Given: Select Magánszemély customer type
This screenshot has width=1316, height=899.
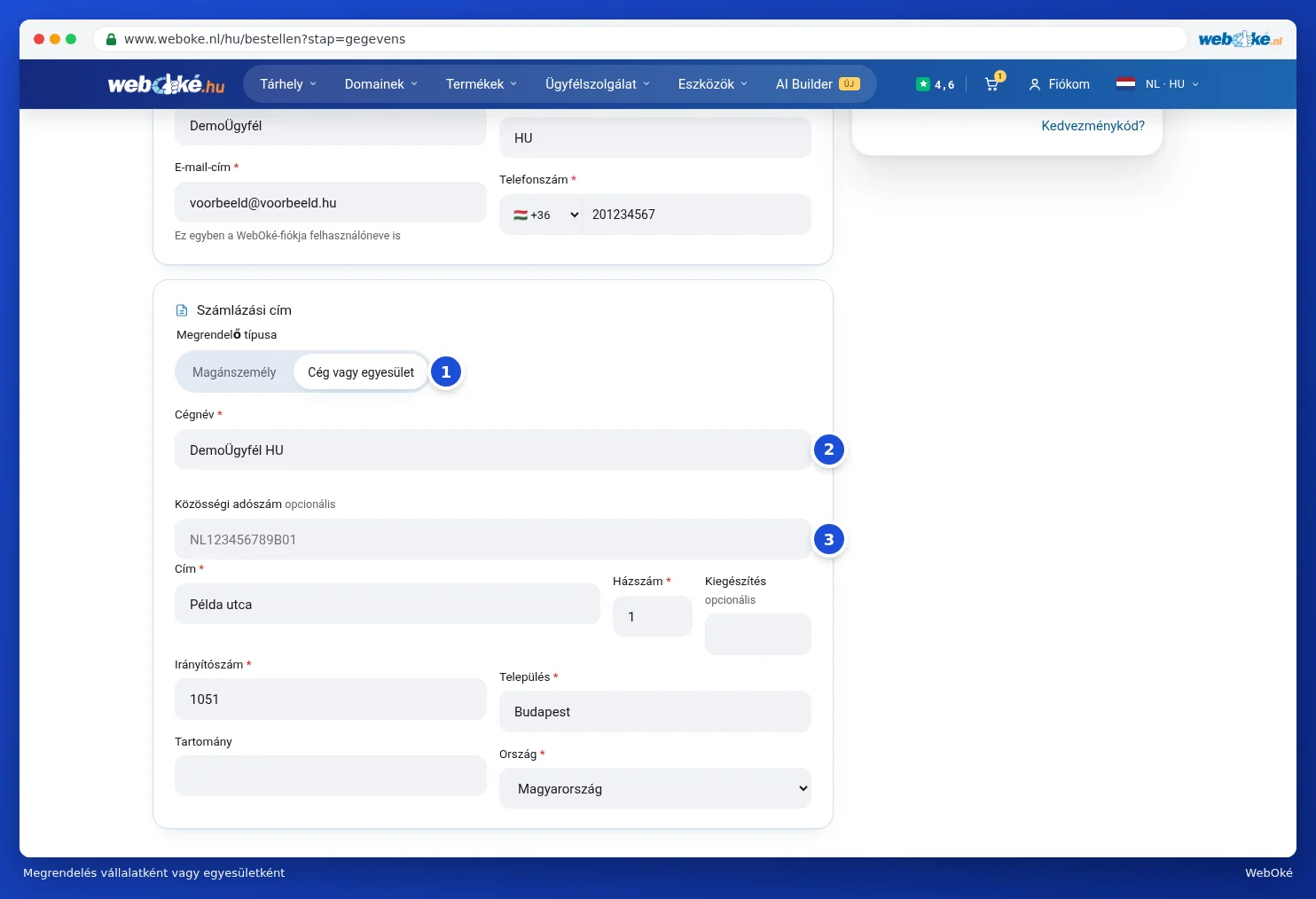Looking at the screenshot, I should coord(234,372).
